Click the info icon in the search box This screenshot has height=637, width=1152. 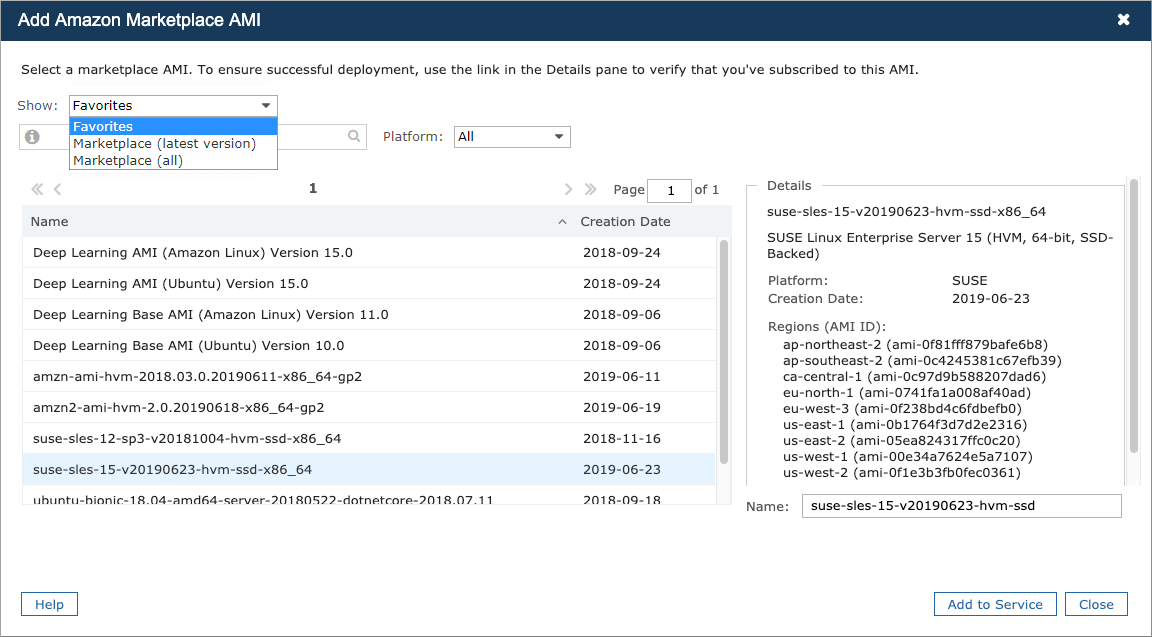coord(32,137)
